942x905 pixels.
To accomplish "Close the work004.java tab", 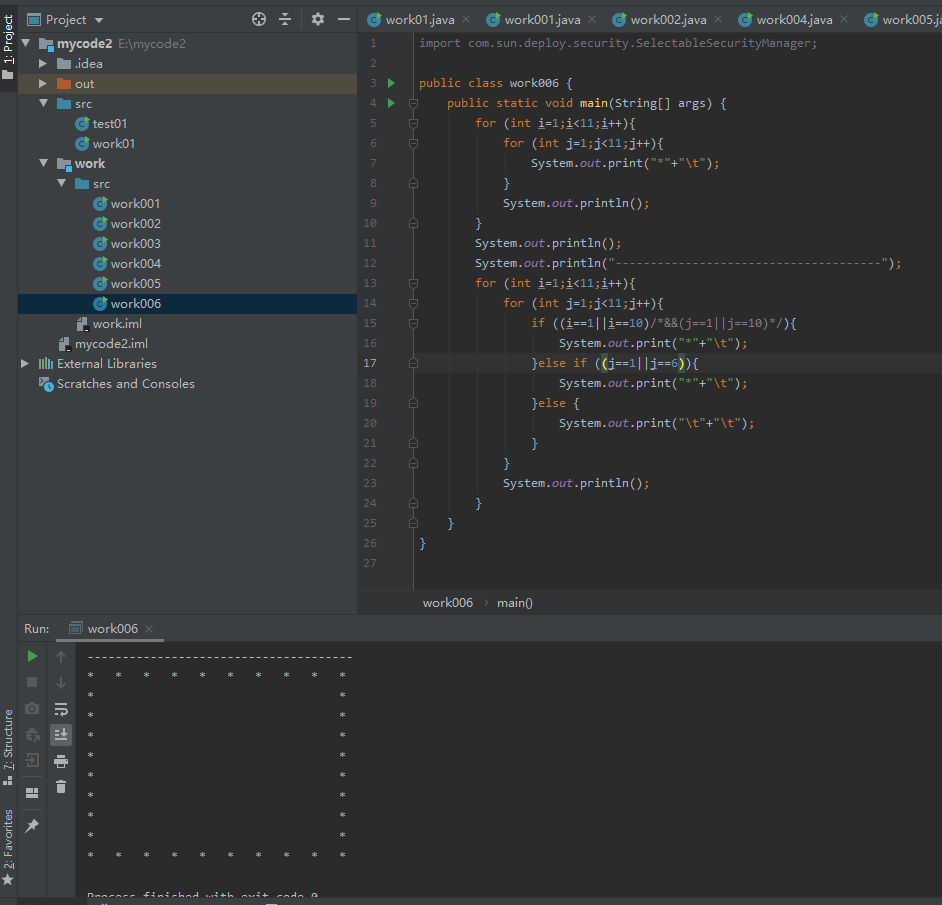I will (844, 20).
